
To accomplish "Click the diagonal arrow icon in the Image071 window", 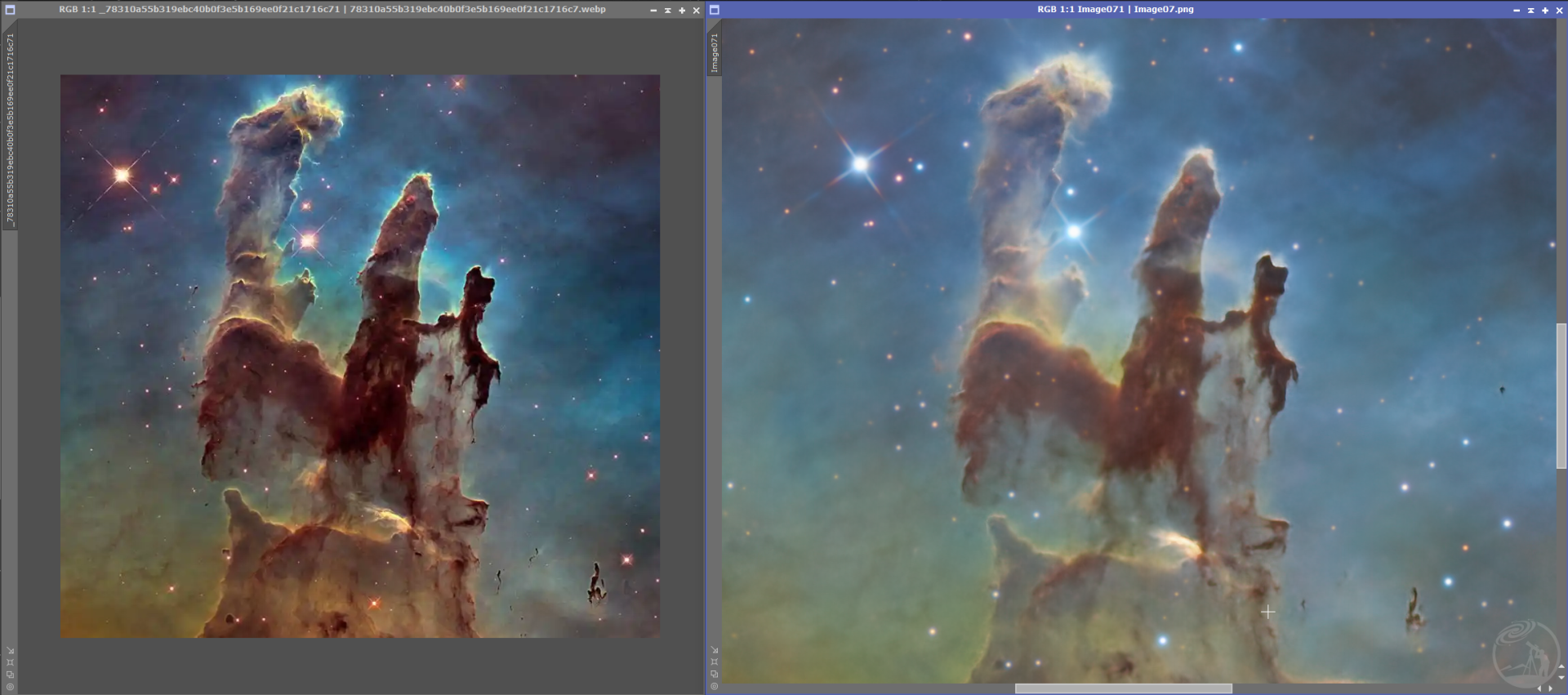I will (x=715, y=651).
